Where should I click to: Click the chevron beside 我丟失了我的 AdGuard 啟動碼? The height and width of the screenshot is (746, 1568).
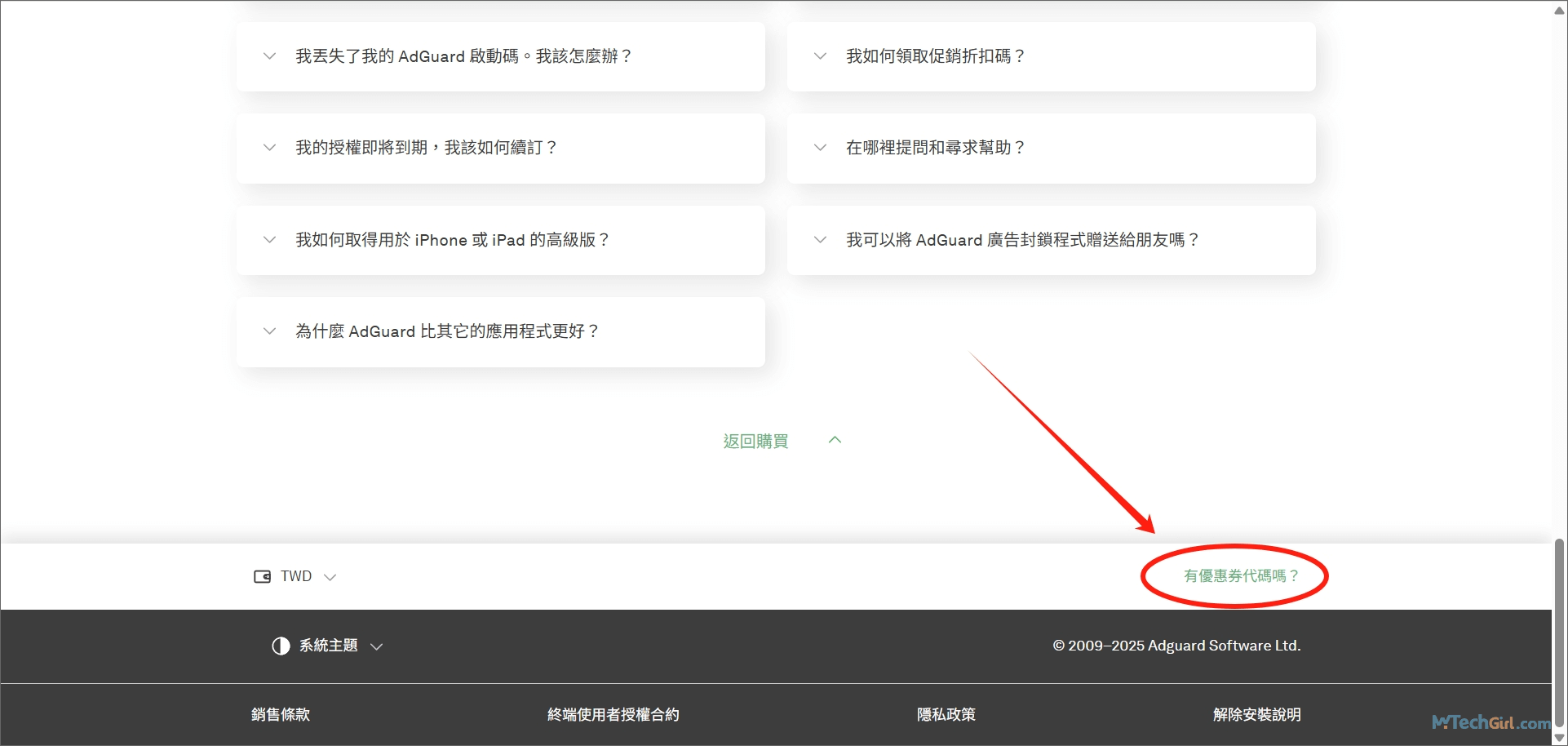(269, 56)
